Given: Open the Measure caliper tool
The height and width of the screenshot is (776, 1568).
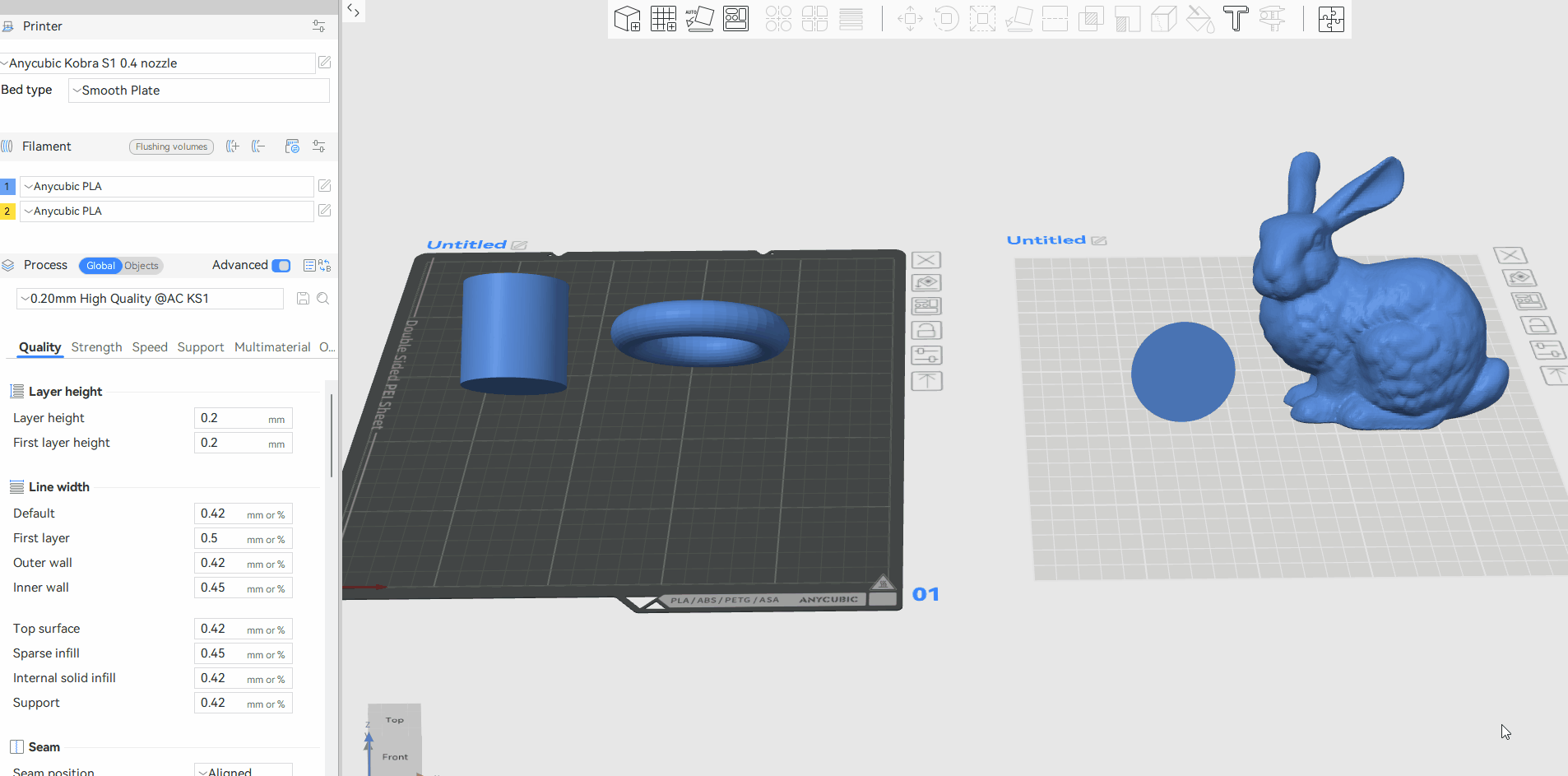Looking at the screenshot, I should point(1272,18).
